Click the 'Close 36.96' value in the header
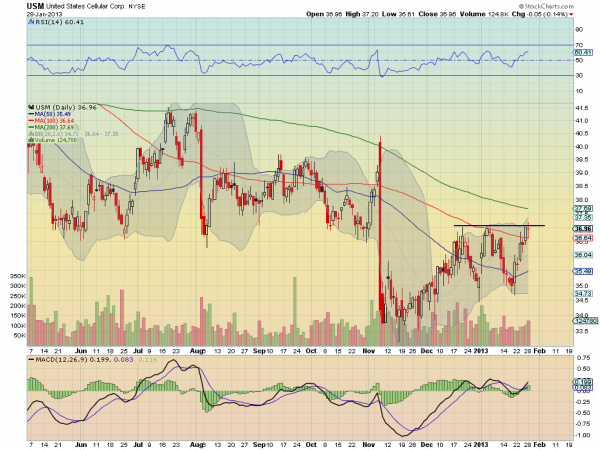Image resolution: width=600 pixels, height=450 pixels. (437, 14)
